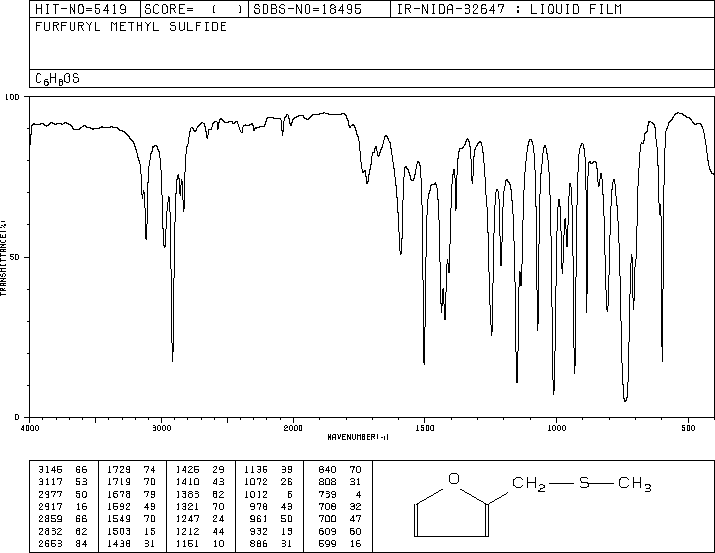
Task: Click peak table entry 609
Action: point(327,531)
